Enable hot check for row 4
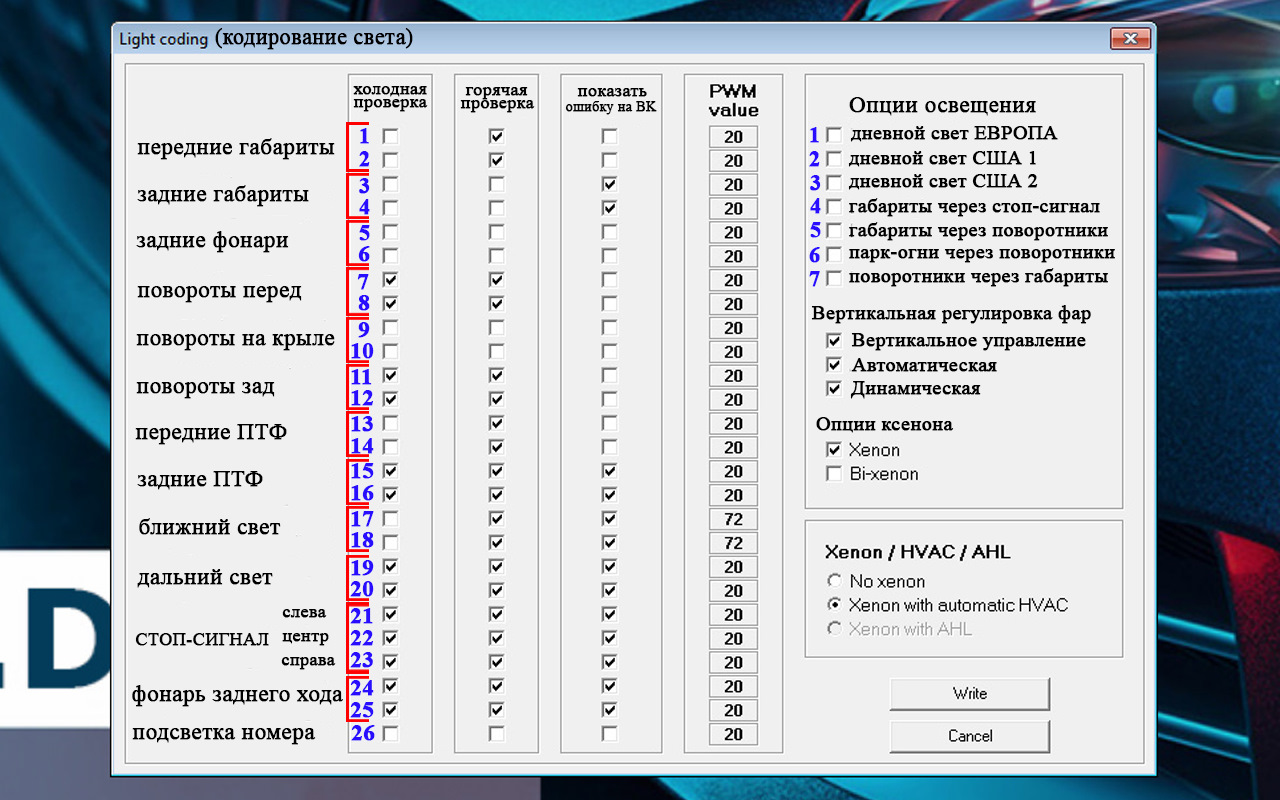Screen dimensions: 1280x800 tap(496, 208)
